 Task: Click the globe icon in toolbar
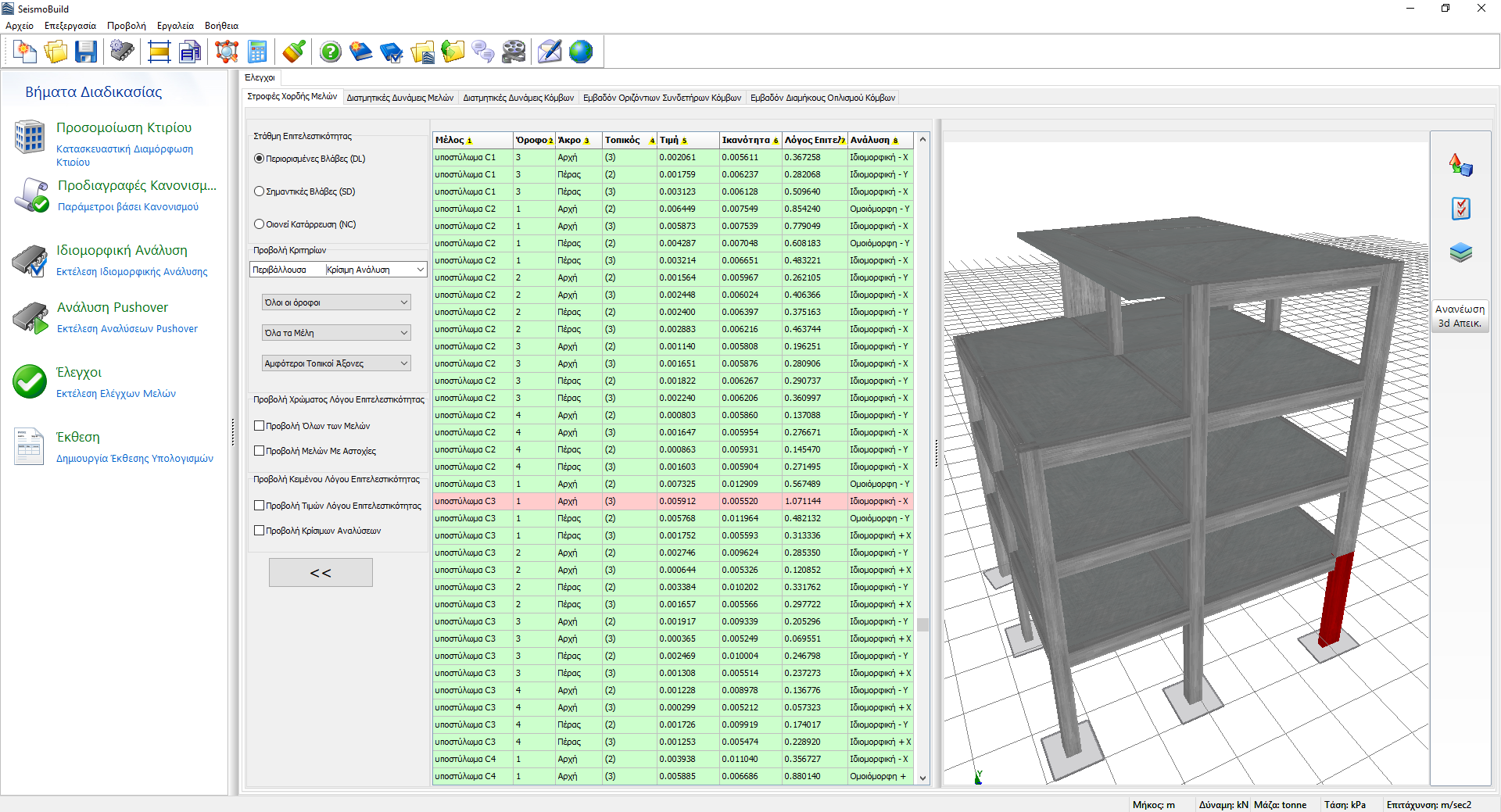[581, 52]
